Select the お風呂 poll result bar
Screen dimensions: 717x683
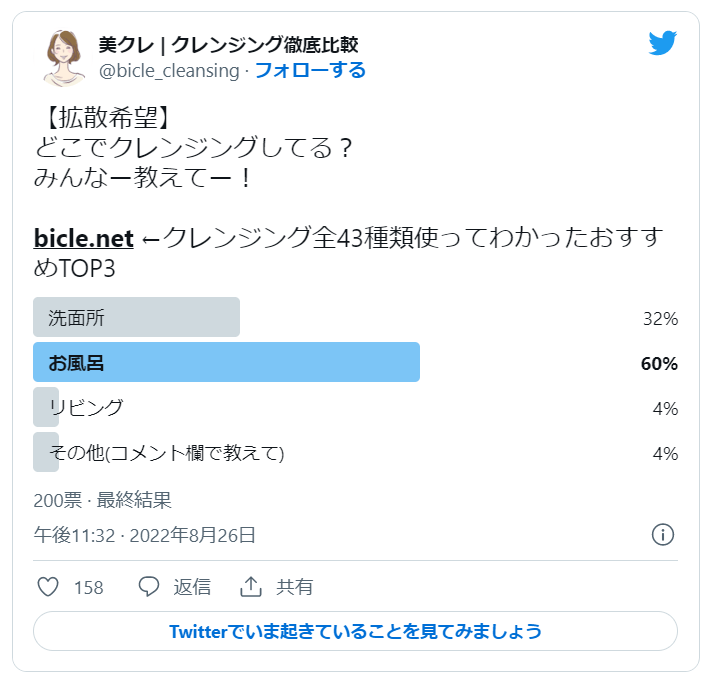226,363
